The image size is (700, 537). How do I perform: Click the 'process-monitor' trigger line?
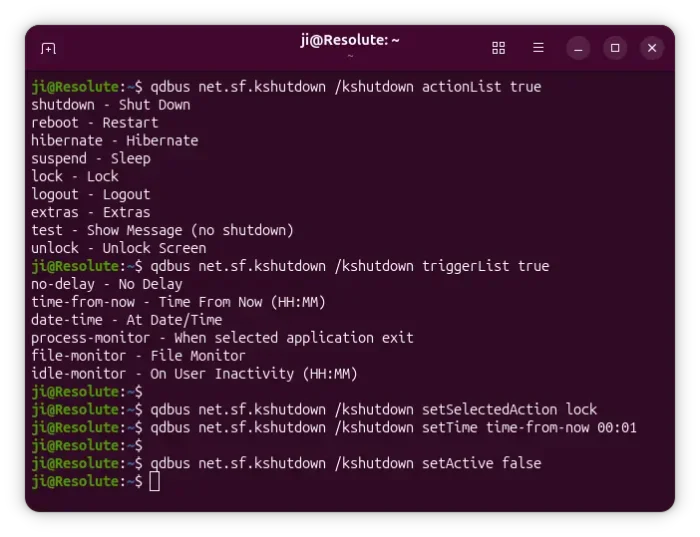tap(222, 338)
